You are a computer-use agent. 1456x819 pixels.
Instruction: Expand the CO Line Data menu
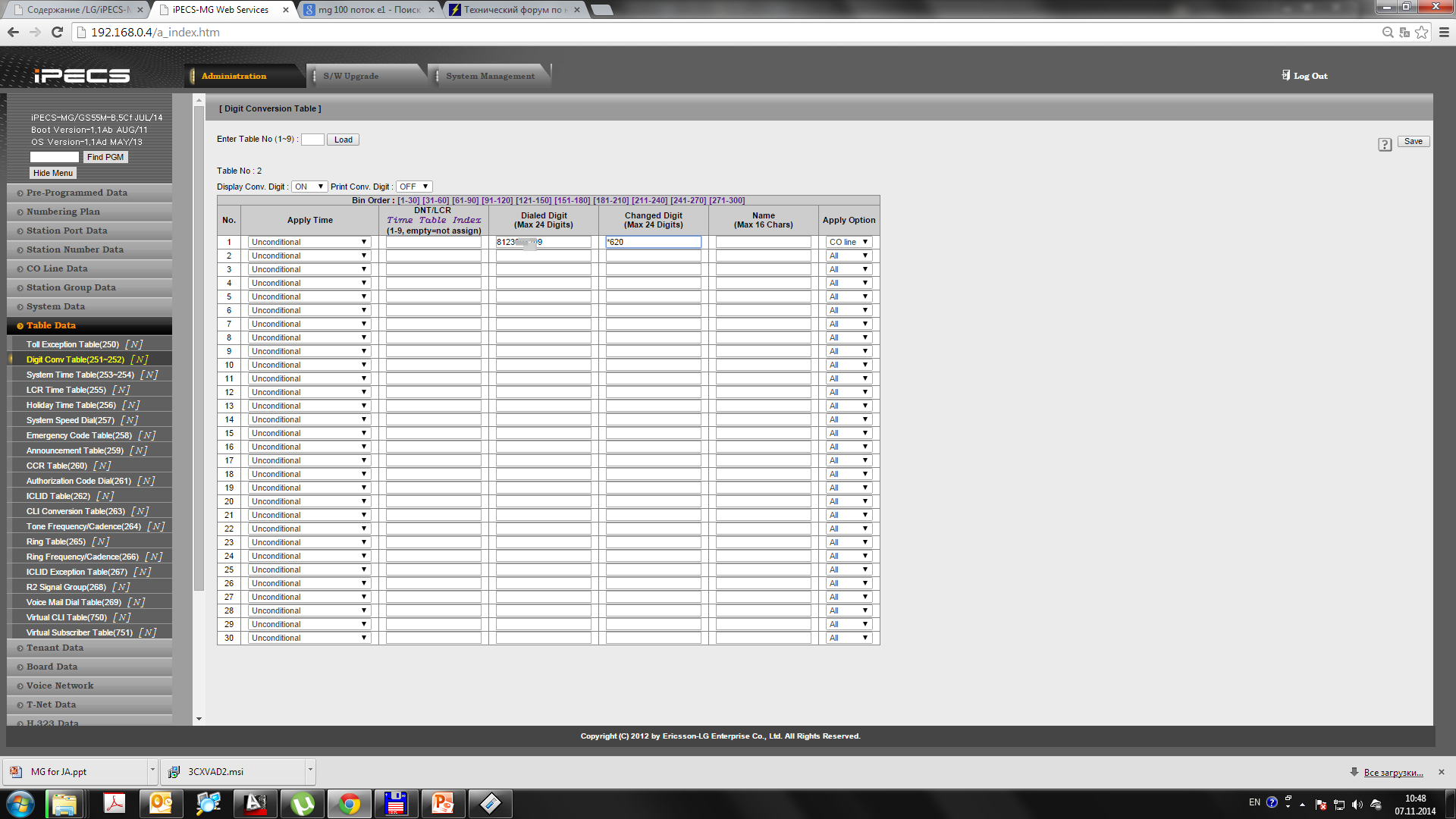click(x=57, y=268)
